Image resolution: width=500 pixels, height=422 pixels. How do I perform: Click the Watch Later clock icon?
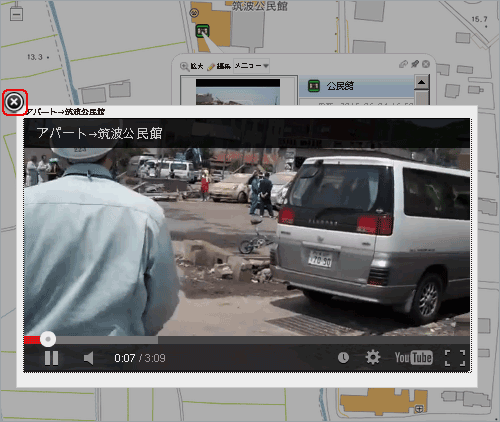point(343,358)
